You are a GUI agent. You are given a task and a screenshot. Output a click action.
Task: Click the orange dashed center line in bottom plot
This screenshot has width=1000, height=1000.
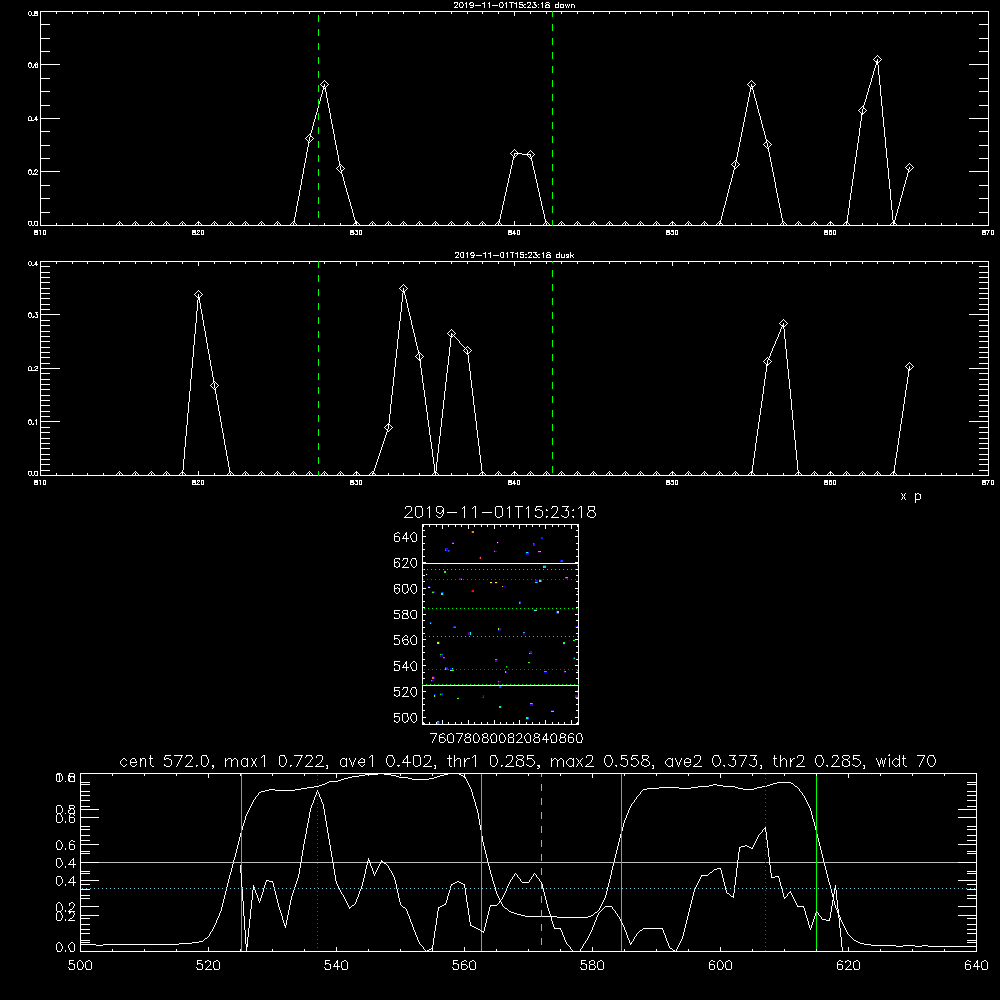coord(541,861)
